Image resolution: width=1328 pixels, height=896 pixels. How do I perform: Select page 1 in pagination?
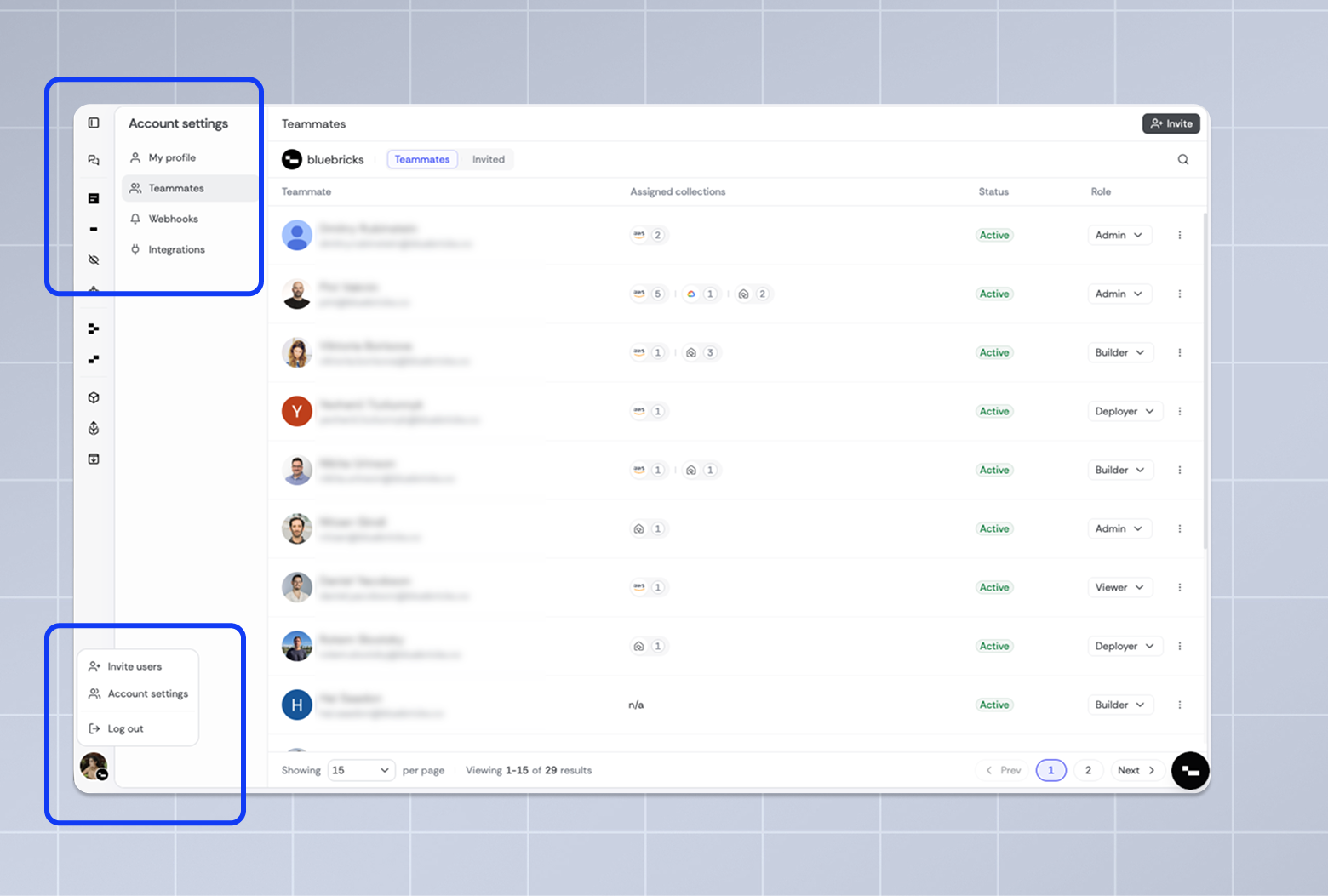coord(1051,770)
